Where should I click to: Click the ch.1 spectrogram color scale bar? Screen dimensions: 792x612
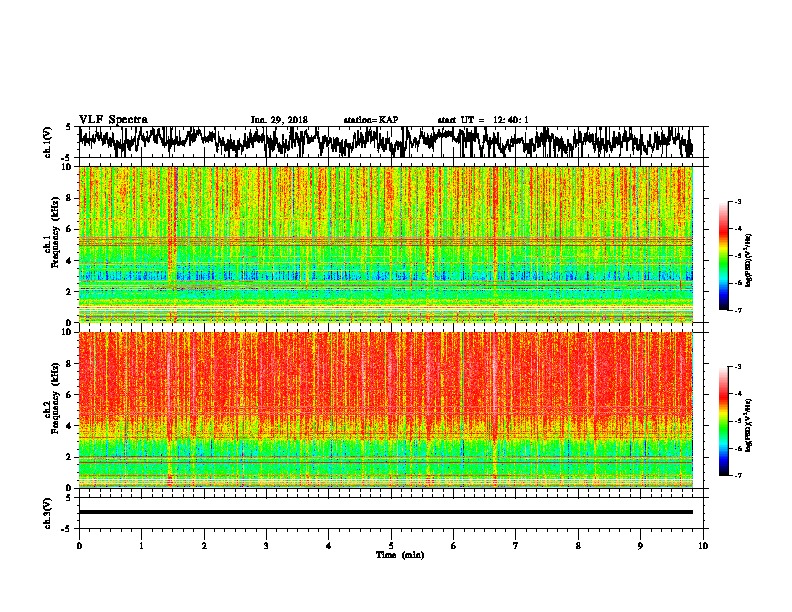723,256
